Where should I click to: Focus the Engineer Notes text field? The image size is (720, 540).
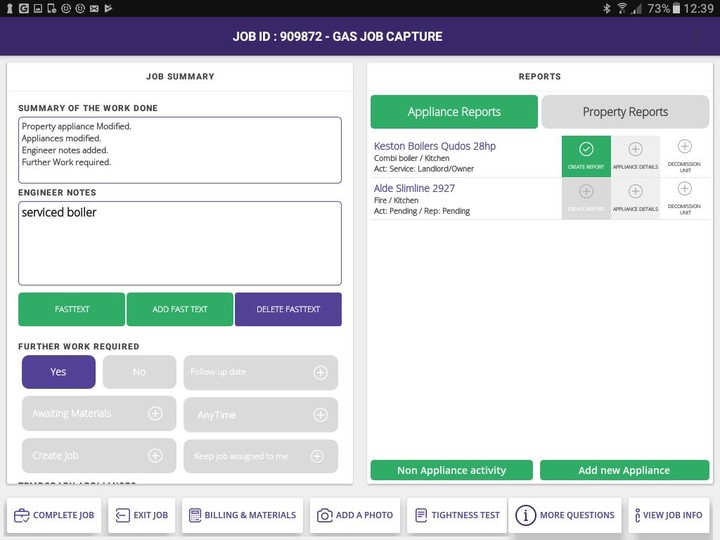pyautogui.click(x=180, y=243)
